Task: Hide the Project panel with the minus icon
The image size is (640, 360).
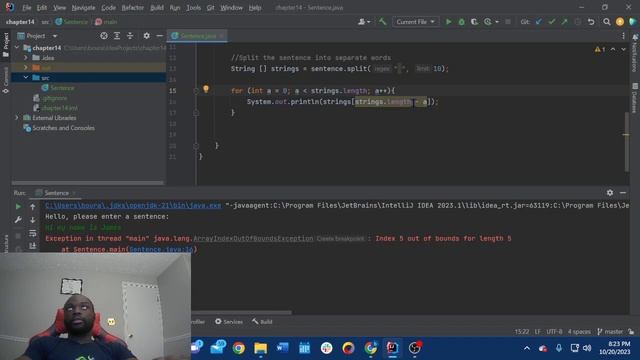Action: [160, 36]
